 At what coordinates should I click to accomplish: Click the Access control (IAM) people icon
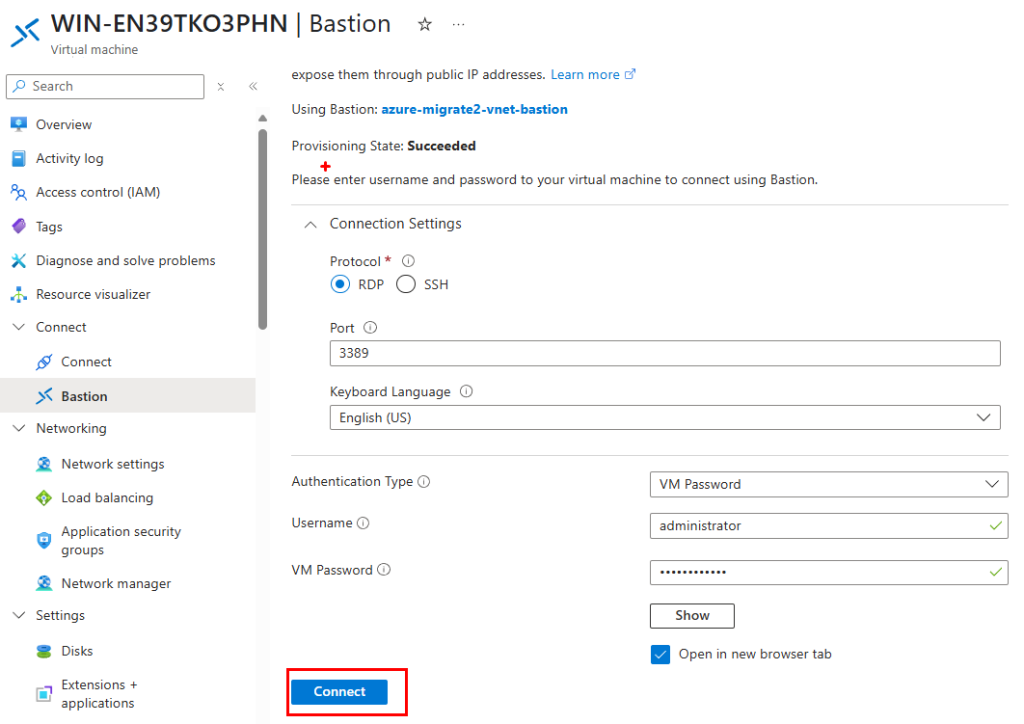pos(19,193)
